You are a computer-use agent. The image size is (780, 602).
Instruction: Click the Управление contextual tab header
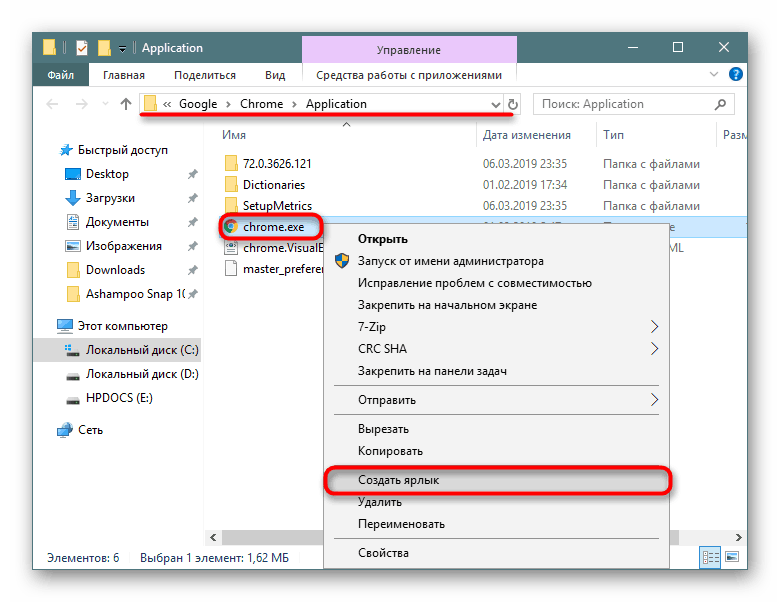click(409, 50)
